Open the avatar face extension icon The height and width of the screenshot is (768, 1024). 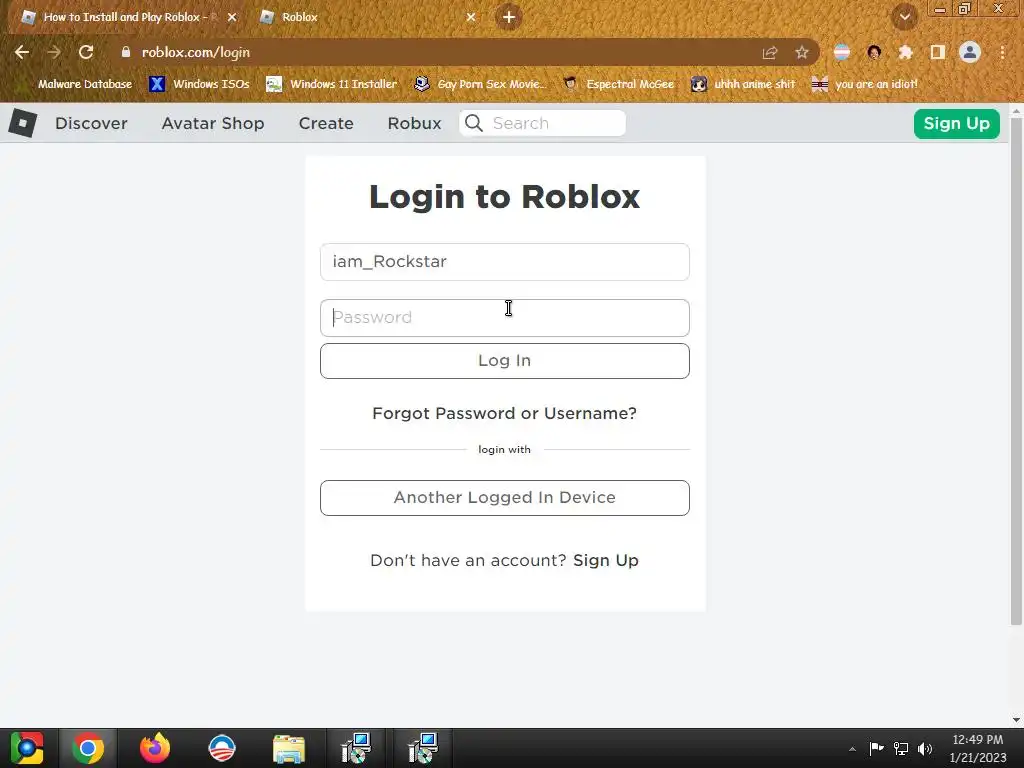tap(874, 52)
